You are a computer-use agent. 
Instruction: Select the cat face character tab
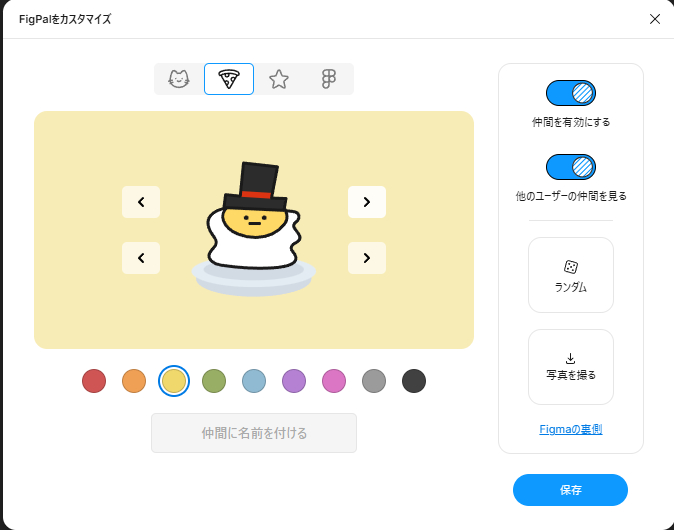coord(179,79)
